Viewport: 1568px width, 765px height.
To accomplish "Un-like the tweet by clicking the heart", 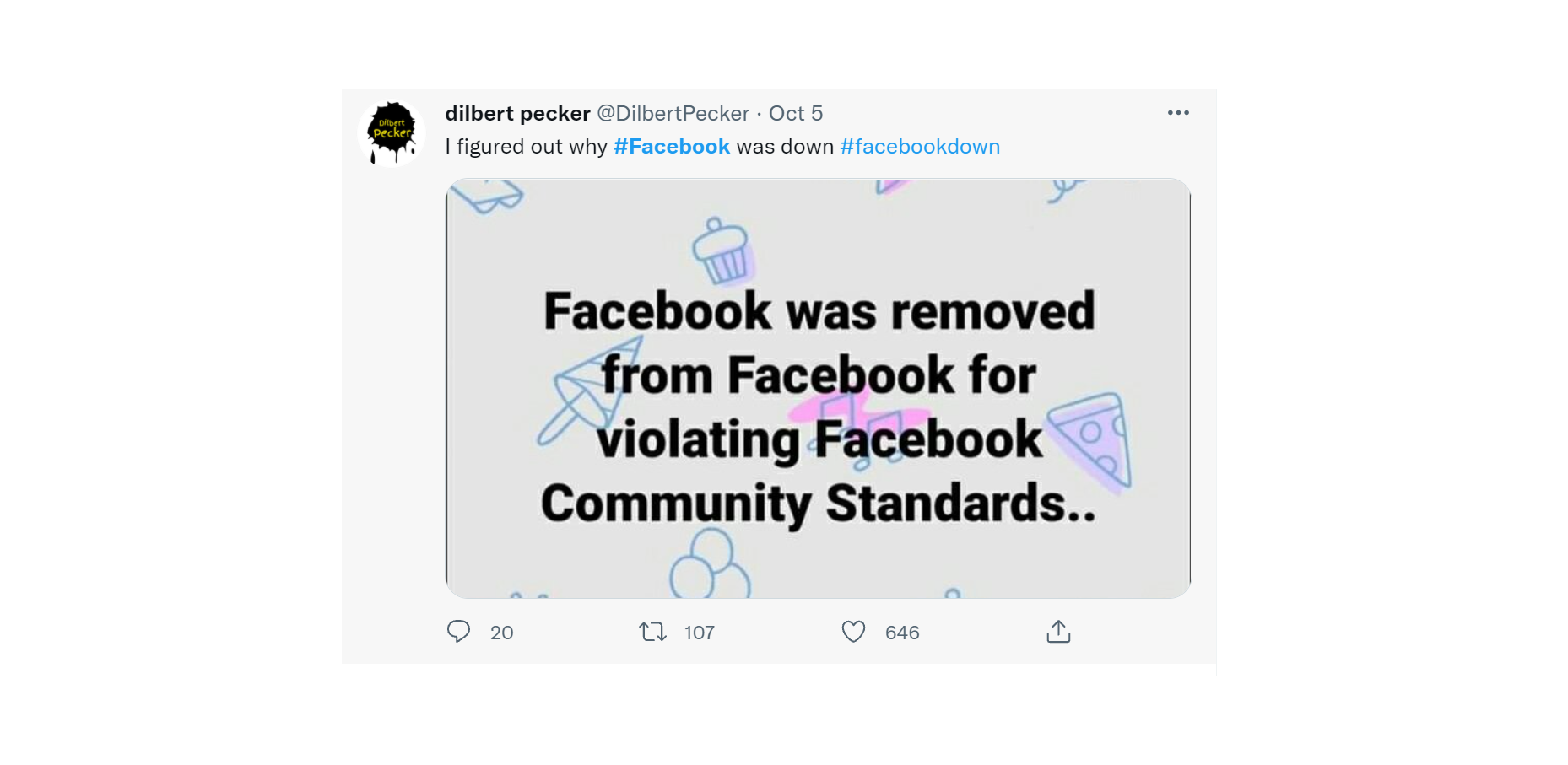I will click(x=854, y=632).
